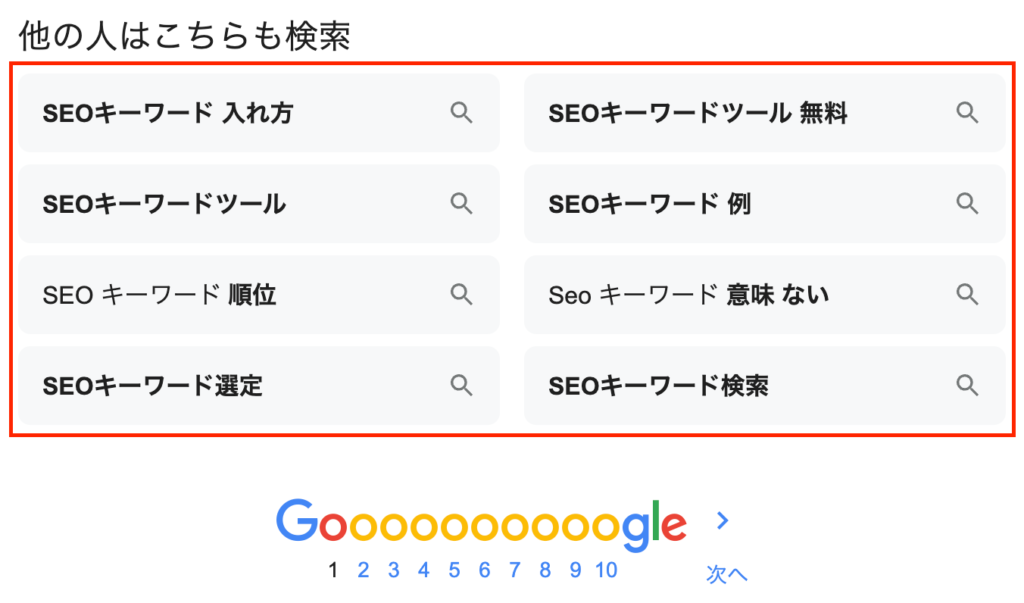Click next page chevron arrow

pyautogui.click(x=723, y=520)
